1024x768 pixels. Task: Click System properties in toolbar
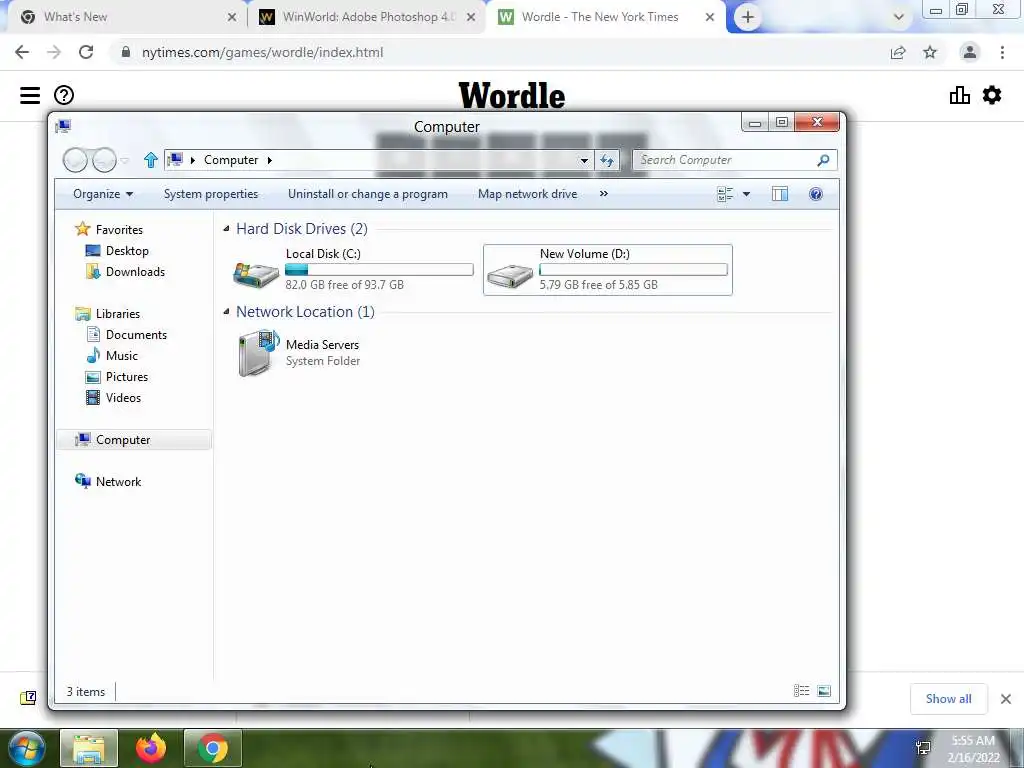(211, 194)
